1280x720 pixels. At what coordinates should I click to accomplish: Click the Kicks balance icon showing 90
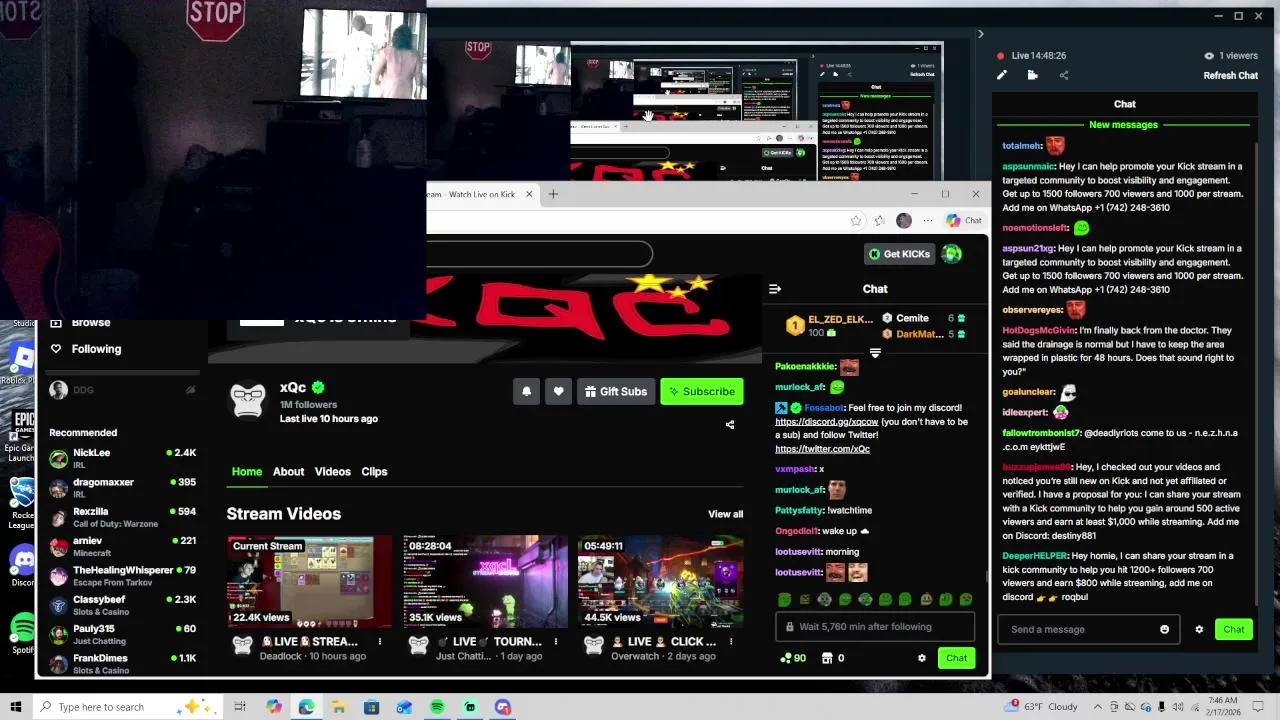(792, 658)
